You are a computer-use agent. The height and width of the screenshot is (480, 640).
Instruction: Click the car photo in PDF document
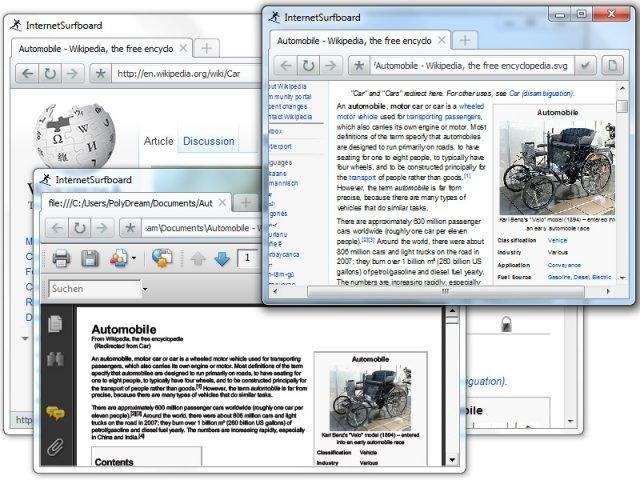370,397
